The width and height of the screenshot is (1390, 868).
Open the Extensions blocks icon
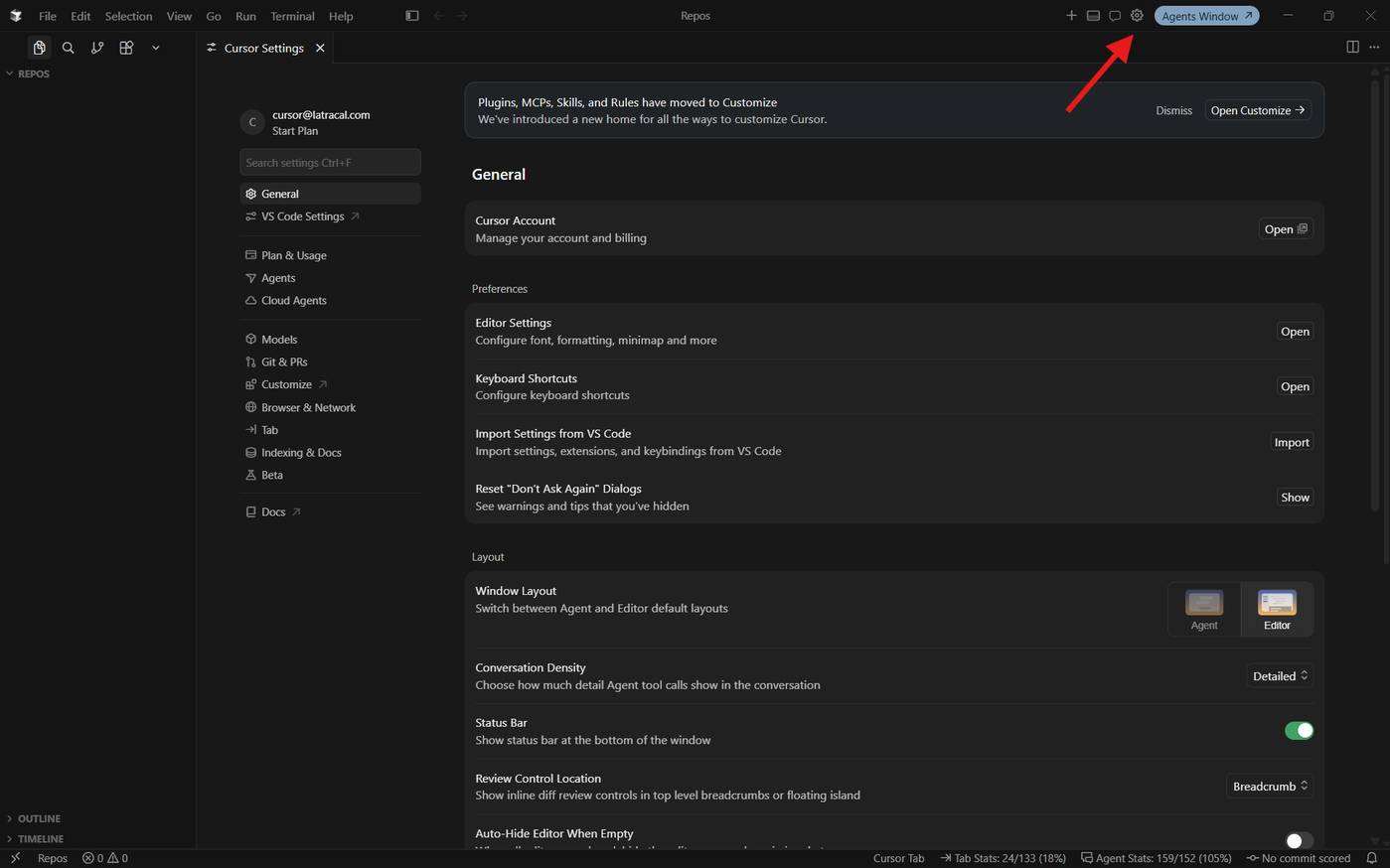point(126,48)
